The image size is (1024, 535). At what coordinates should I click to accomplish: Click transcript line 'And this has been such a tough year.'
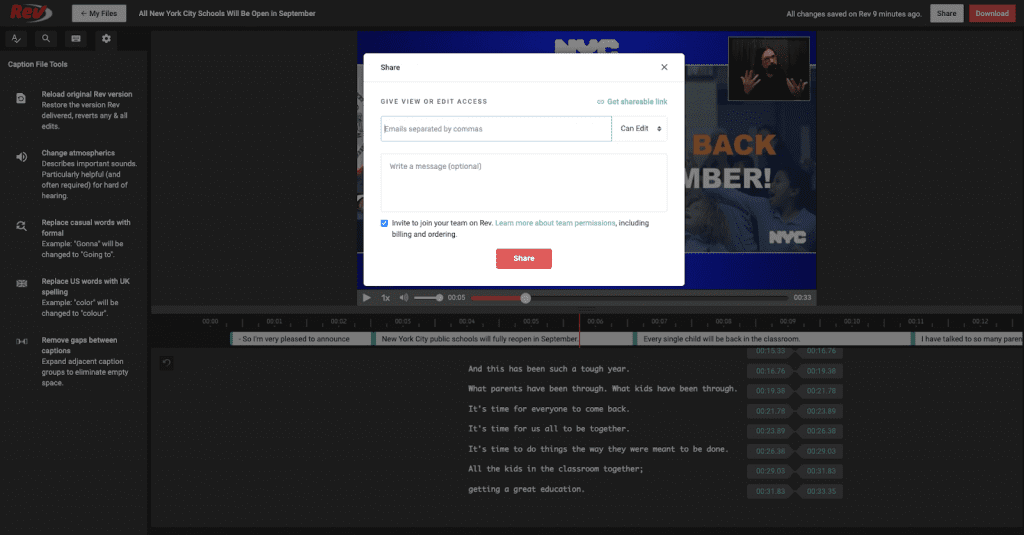click(x=549, y=369)
